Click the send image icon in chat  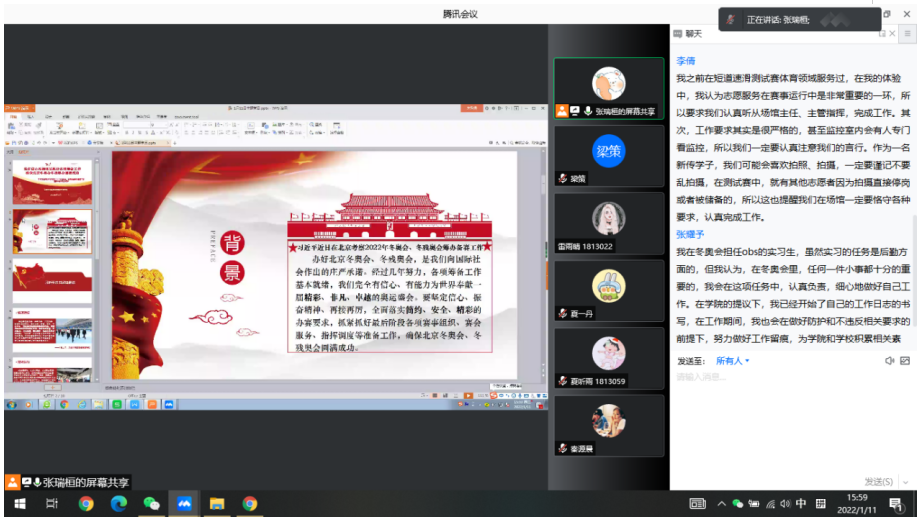905,361
